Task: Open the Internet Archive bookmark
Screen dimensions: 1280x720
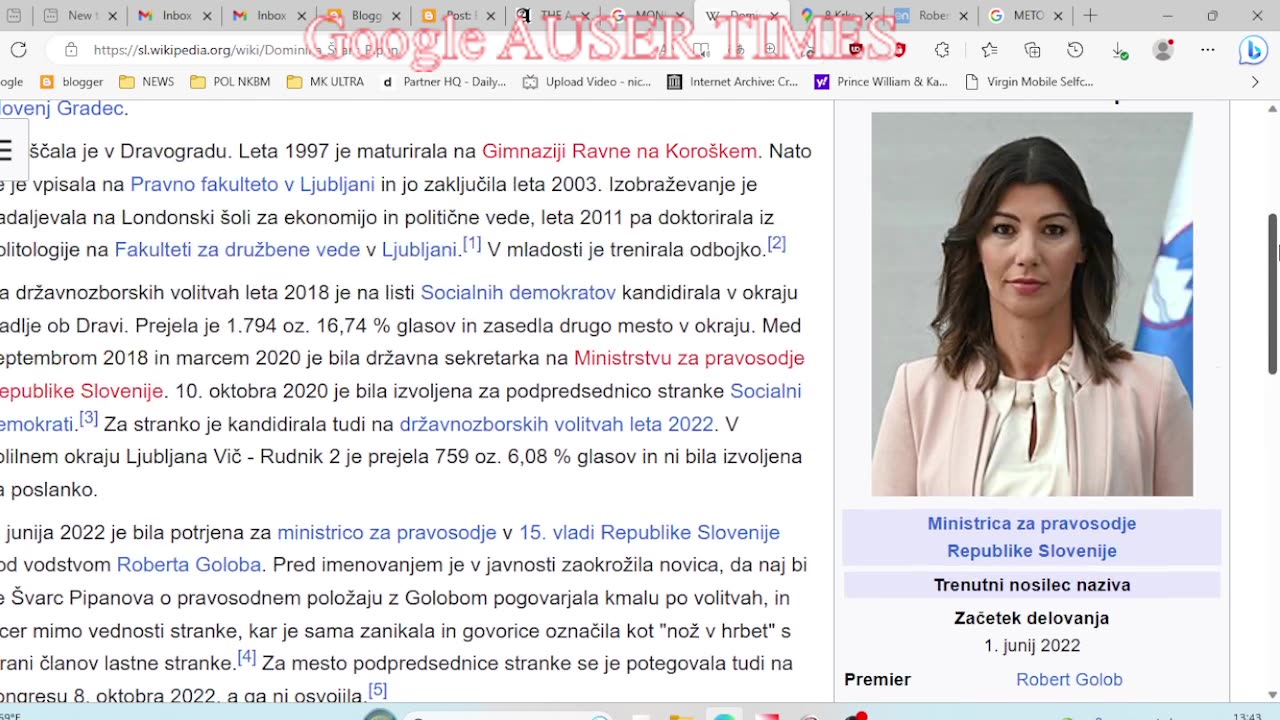Action: click(733, 82)
